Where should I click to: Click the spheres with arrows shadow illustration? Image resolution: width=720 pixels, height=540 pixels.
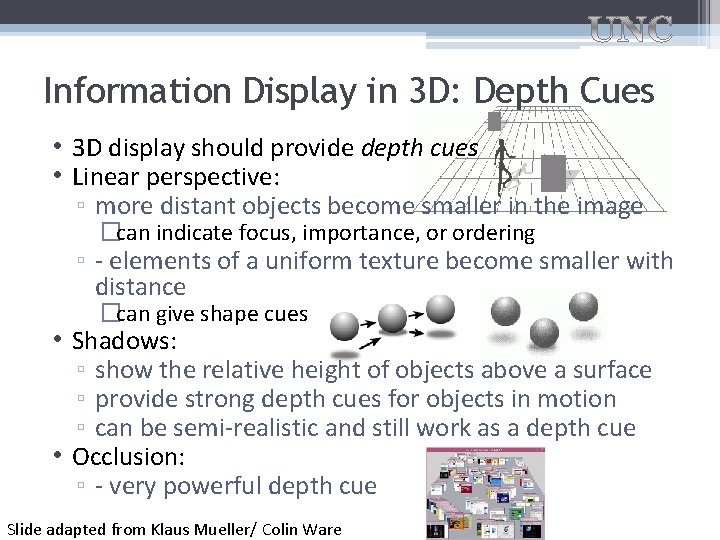point(393,325)
